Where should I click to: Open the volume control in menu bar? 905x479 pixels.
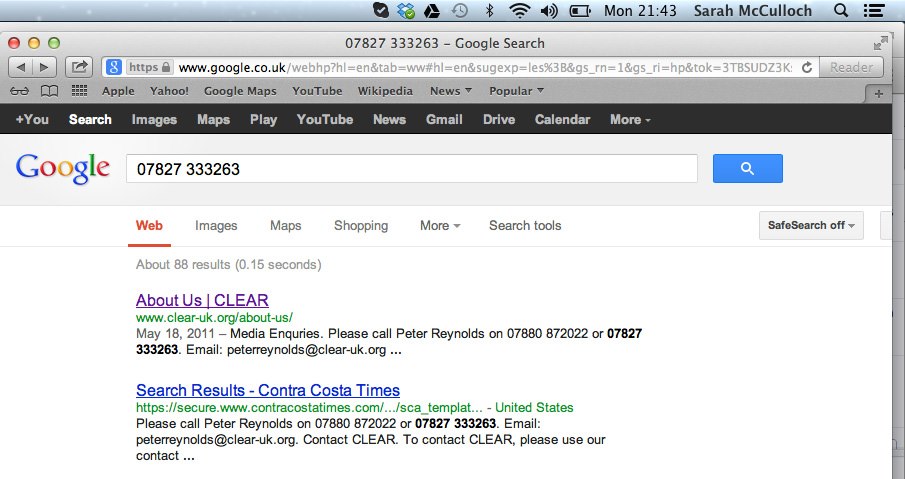coord(549,10)
